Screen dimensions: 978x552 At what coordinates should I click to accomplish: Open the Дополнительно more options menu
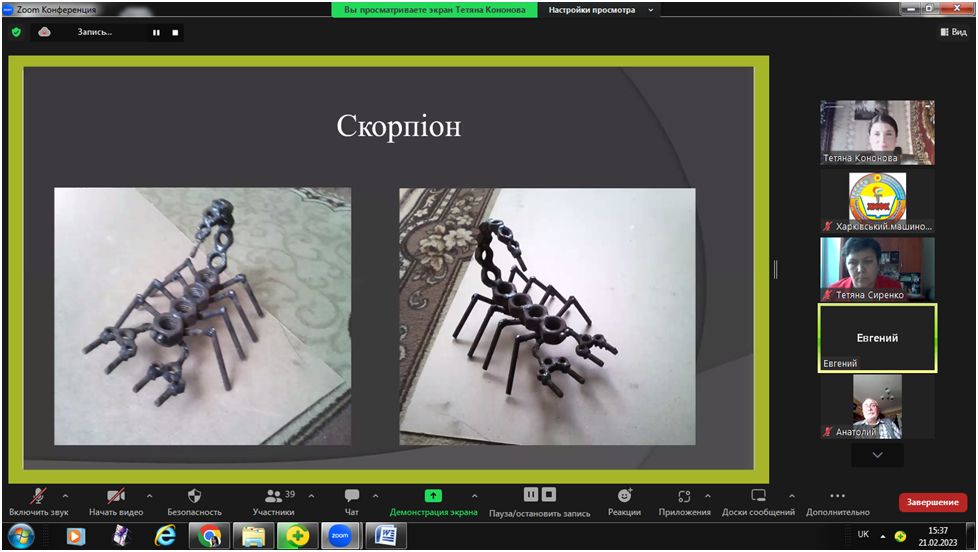point(838,501)
